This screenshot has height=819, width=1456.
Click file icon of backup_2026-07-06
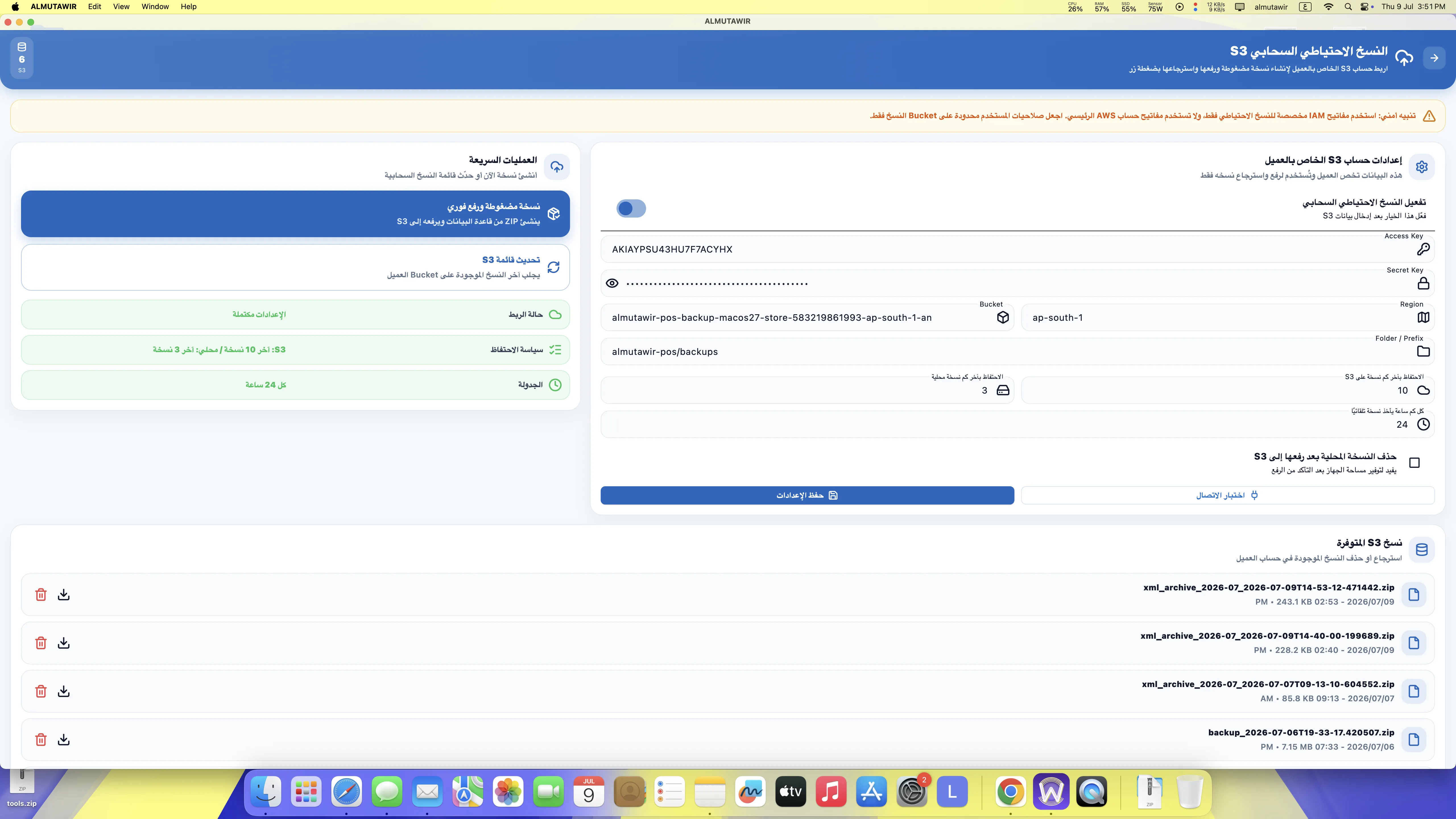[1414, 740]
